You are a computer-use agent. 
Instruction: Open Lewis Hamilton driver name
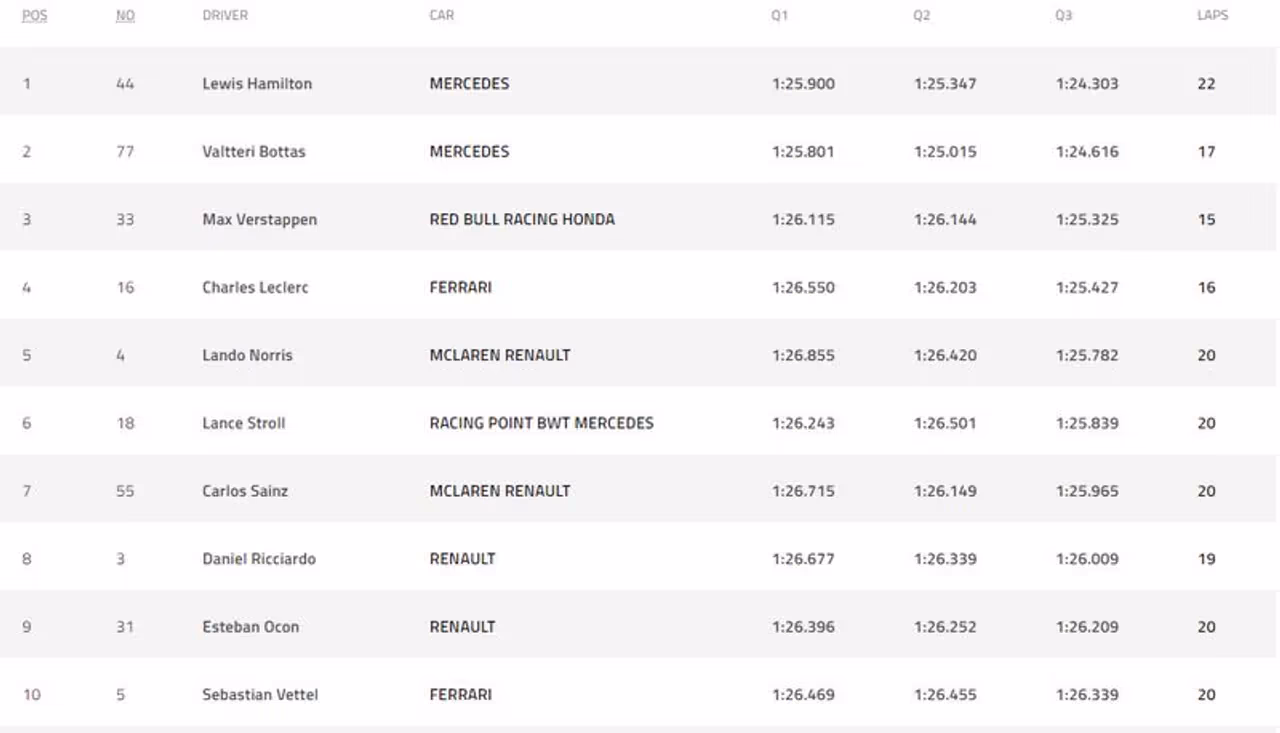point(257,84)
